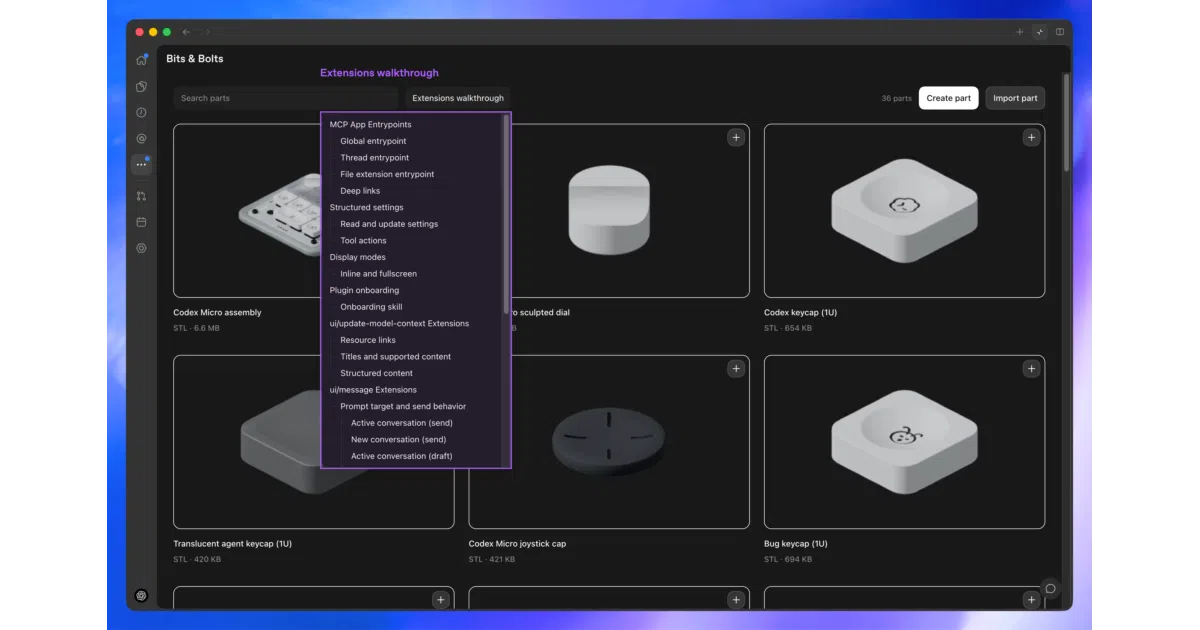This screenshot has height=630, width=1200.
Task: Open the calendar icon in the sidebar
Action: click(x=141, y=222)
